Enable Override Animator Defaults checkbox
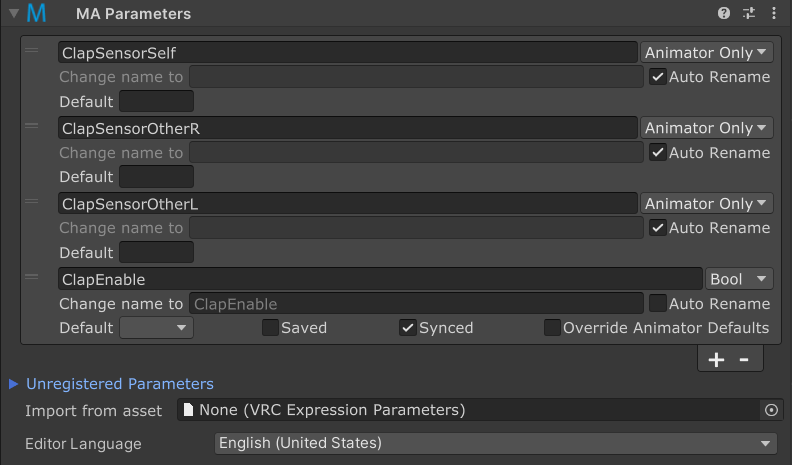 pos(552,328)
